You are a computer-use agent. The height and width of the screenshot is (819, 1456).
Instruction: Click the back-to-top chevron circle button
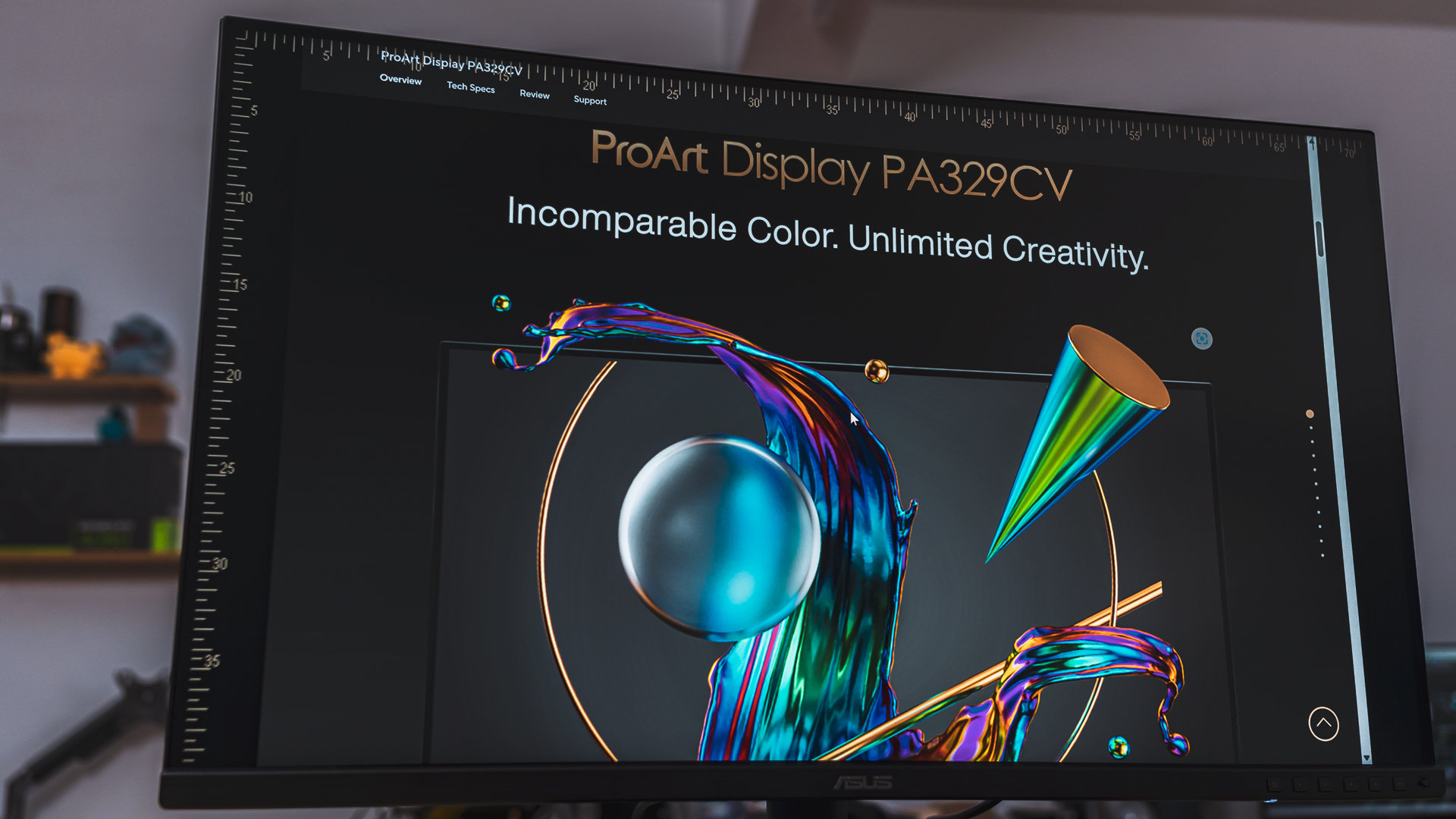1323,723
